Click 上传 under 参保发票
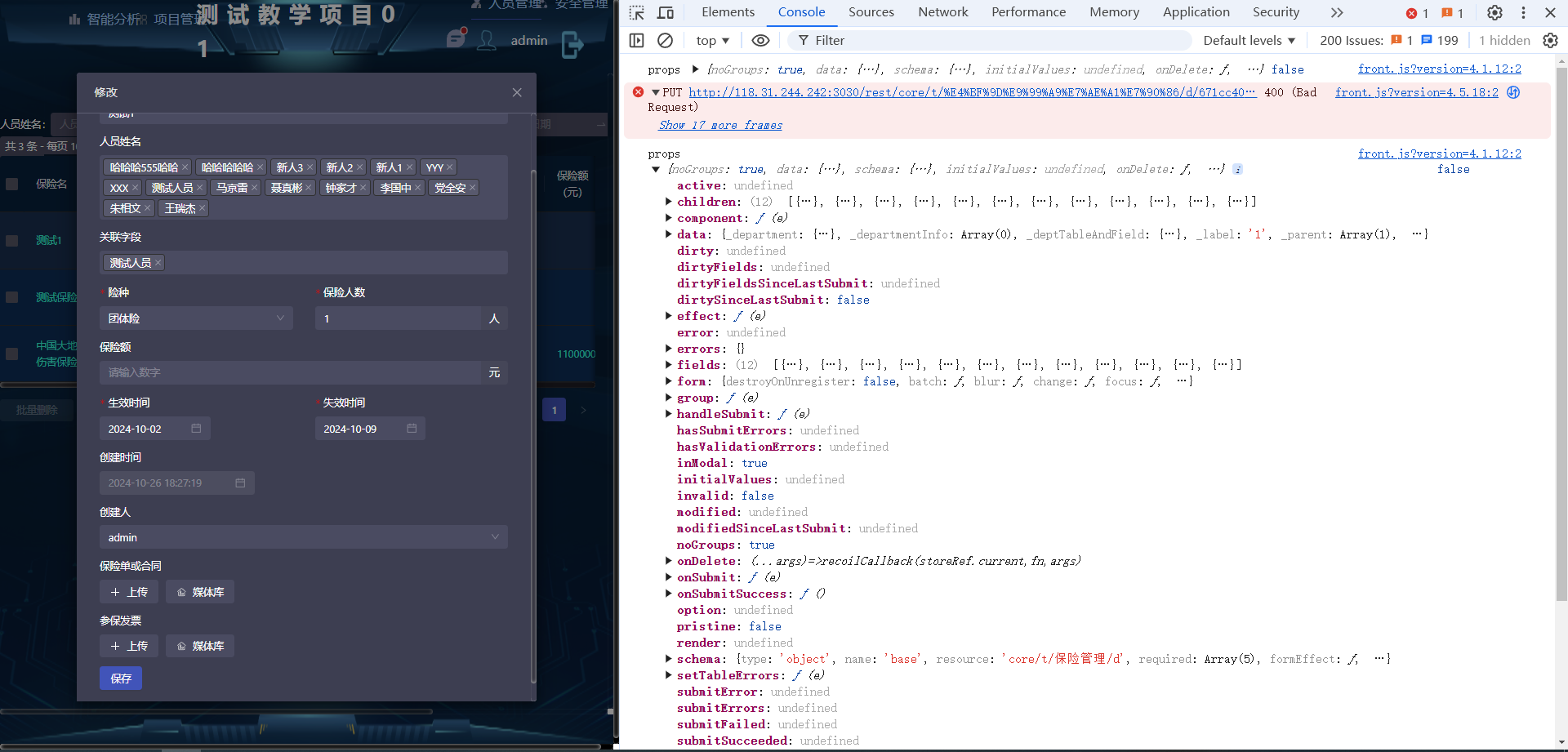1568x752 pixels. [x=129, y=646]
